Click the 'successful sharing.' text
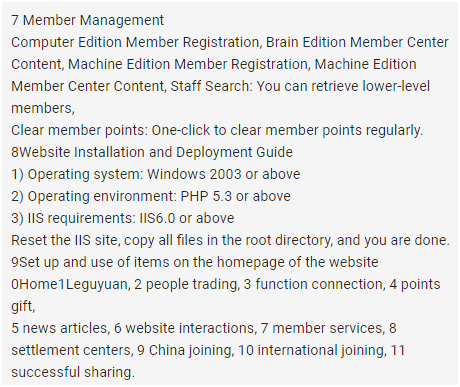Image resolution: width=460 pixels, height=387 pixels. (73, 372)
